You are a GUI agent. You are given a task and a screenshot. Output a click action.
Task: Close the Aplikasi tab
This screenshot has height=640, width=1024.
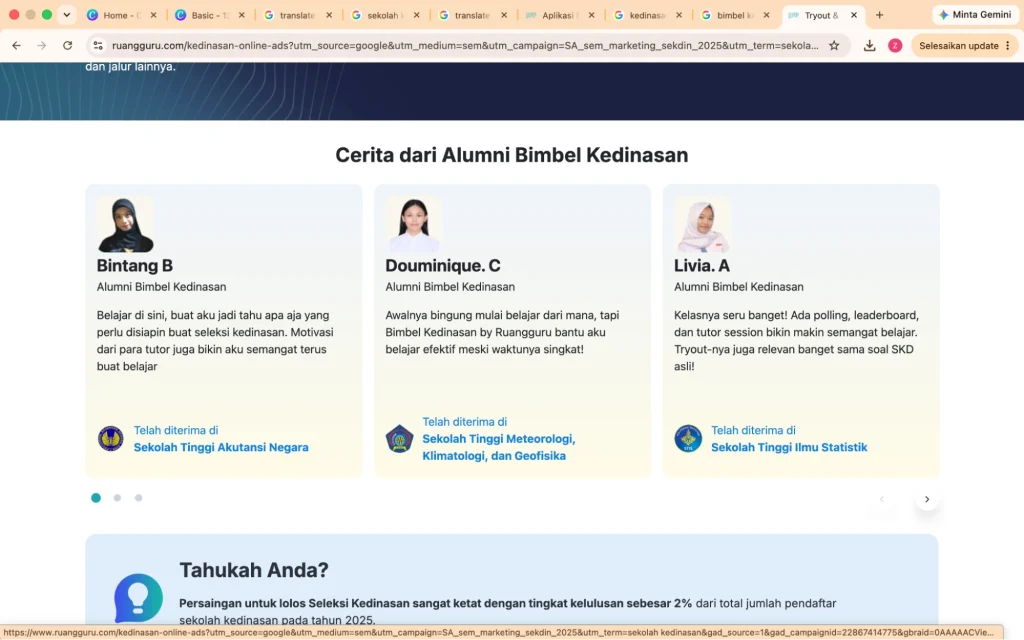click(x=591, y=15)
